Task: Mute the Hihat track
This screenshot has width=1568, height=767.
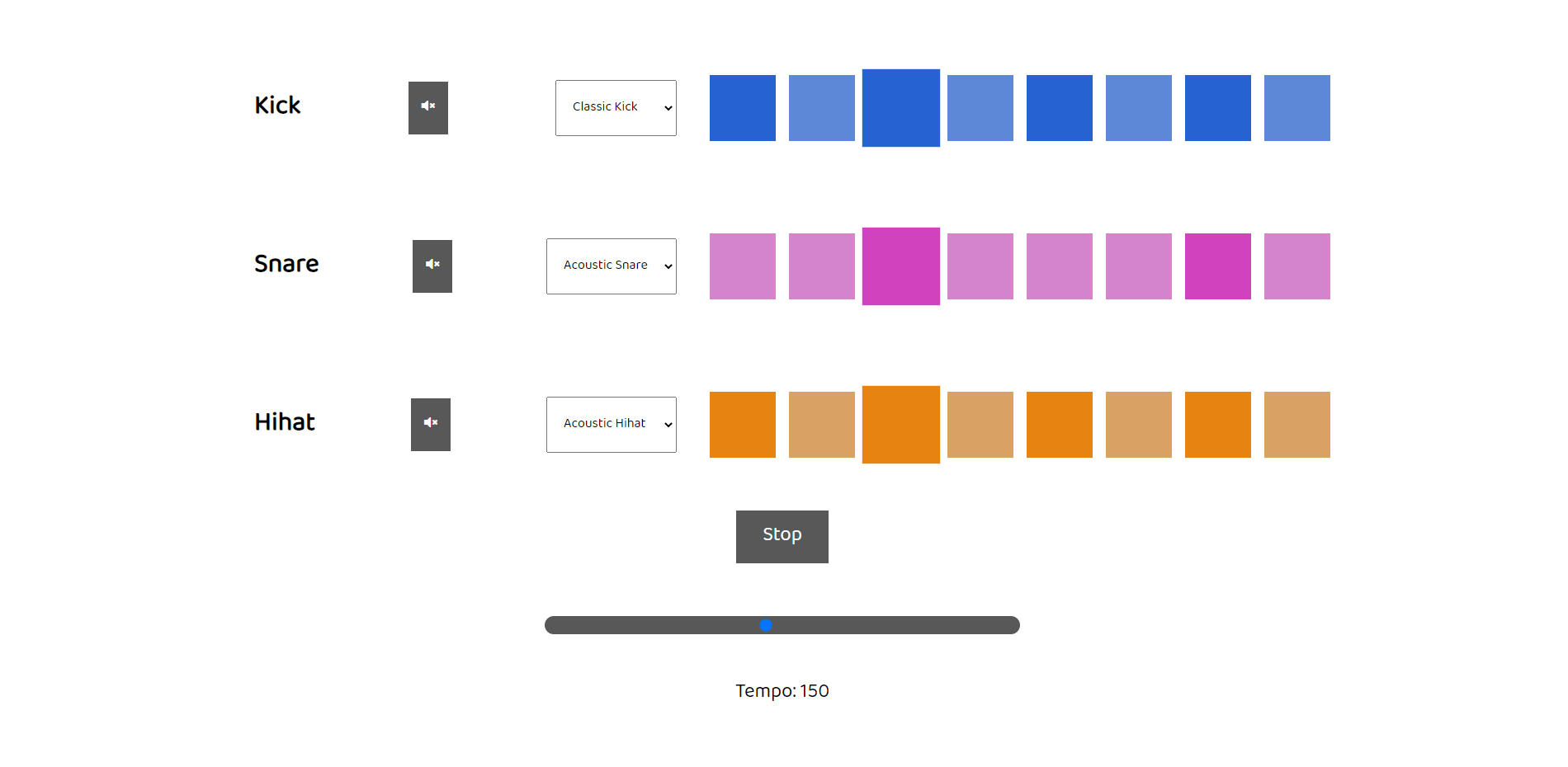Action: [x=431, y=425]
